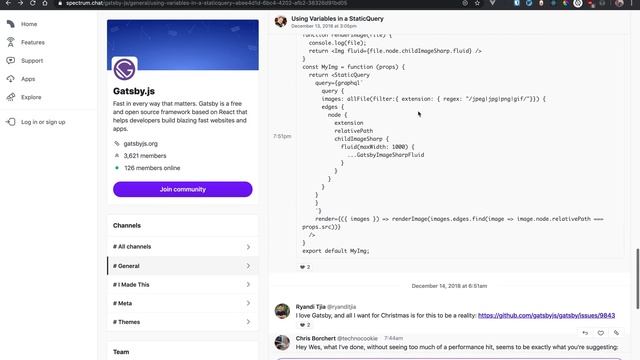The width and height of the screenshot is (640, 360).
Task: Open Home in the left sidebar
Action: [x=29, y=24]
